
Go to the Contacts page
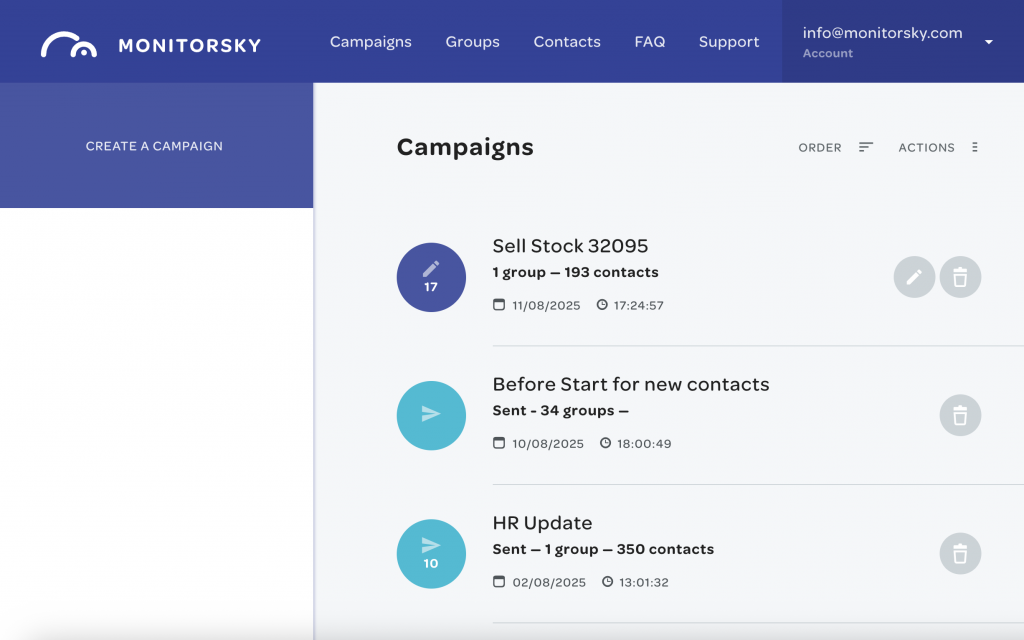(x=567, y=42)
